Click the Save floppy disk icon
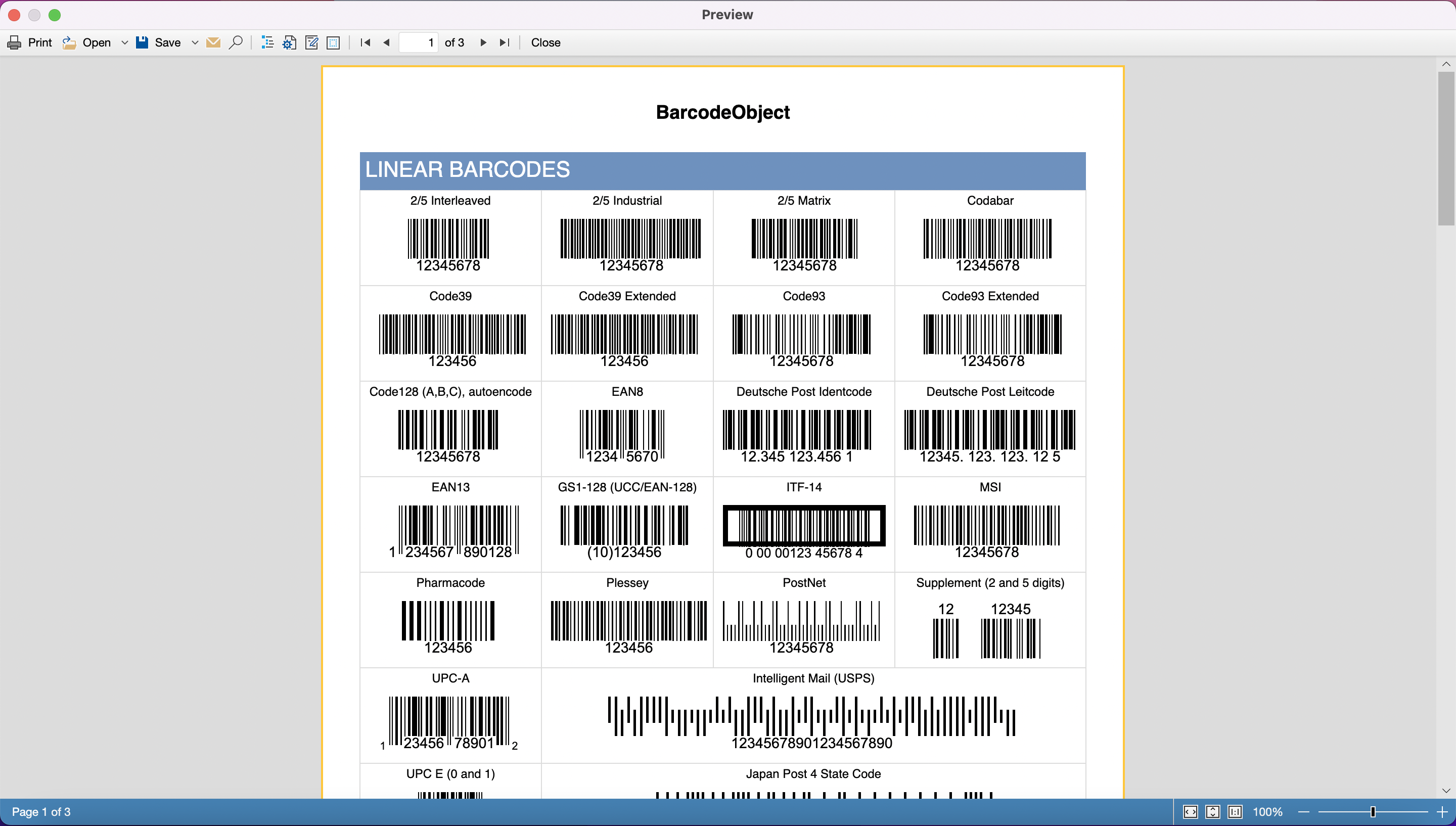 142,42
